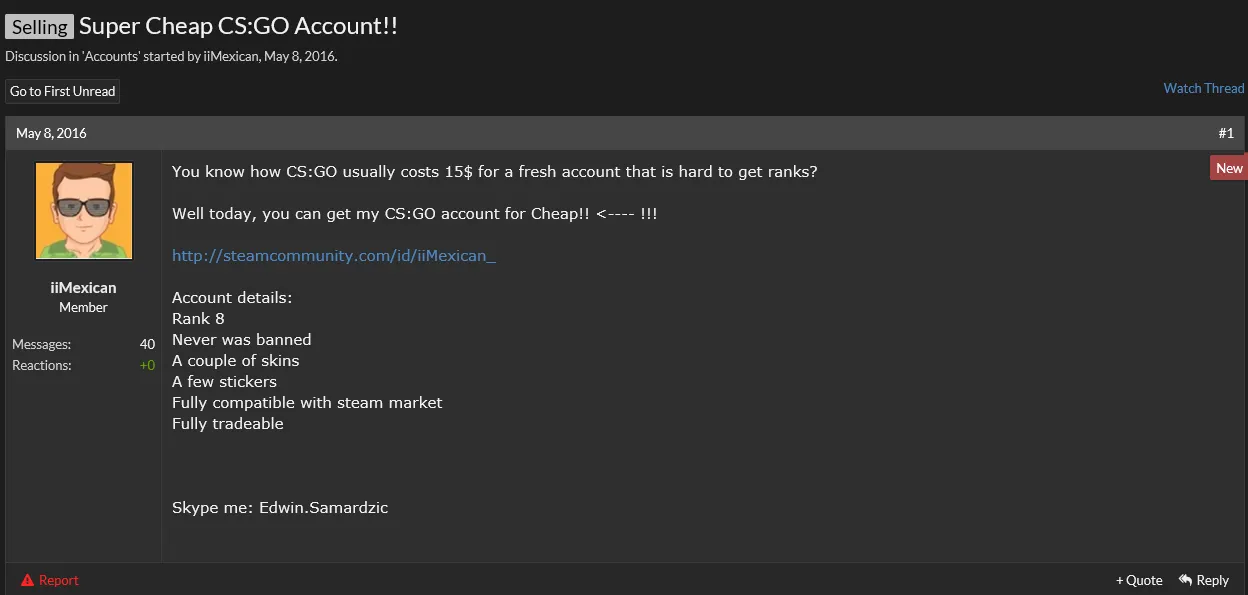Click the Reactions label in user info
Image resolution: width=1248 pixels, height=595 pixels.
(42, 365)
